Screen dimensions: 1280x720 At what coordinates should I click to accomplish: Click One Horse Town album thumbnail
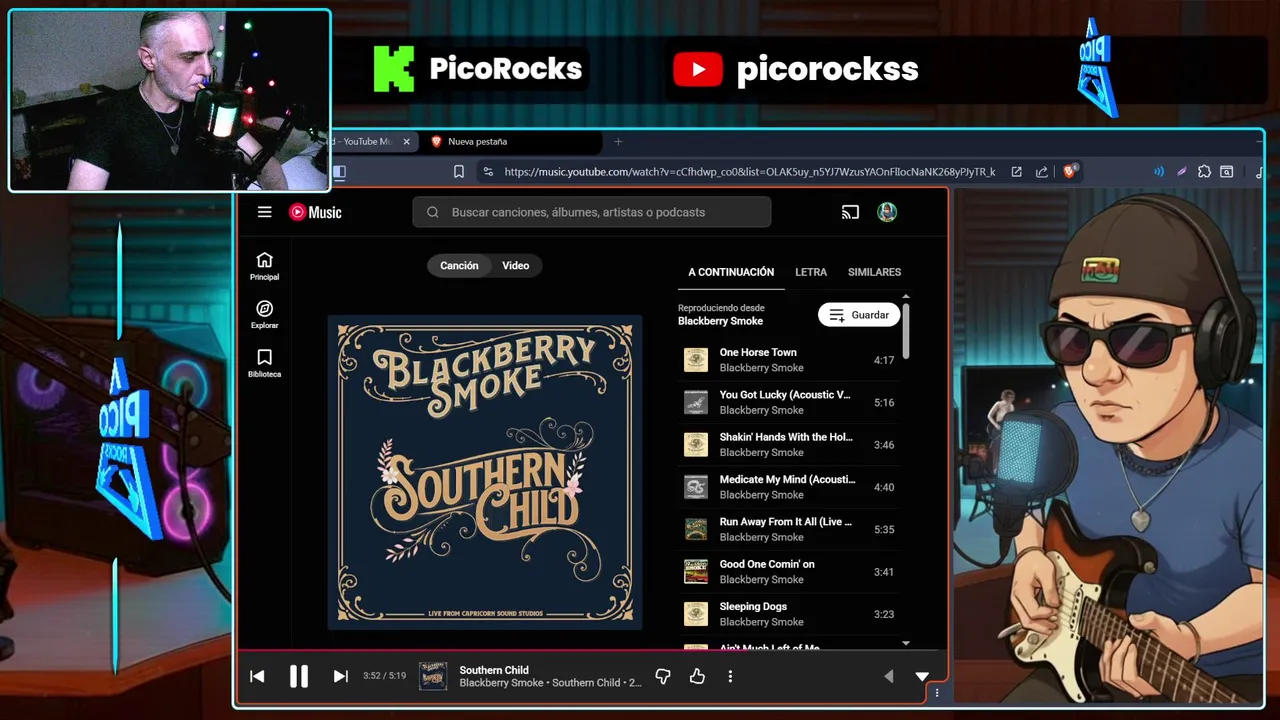click(x=696, y=360)
